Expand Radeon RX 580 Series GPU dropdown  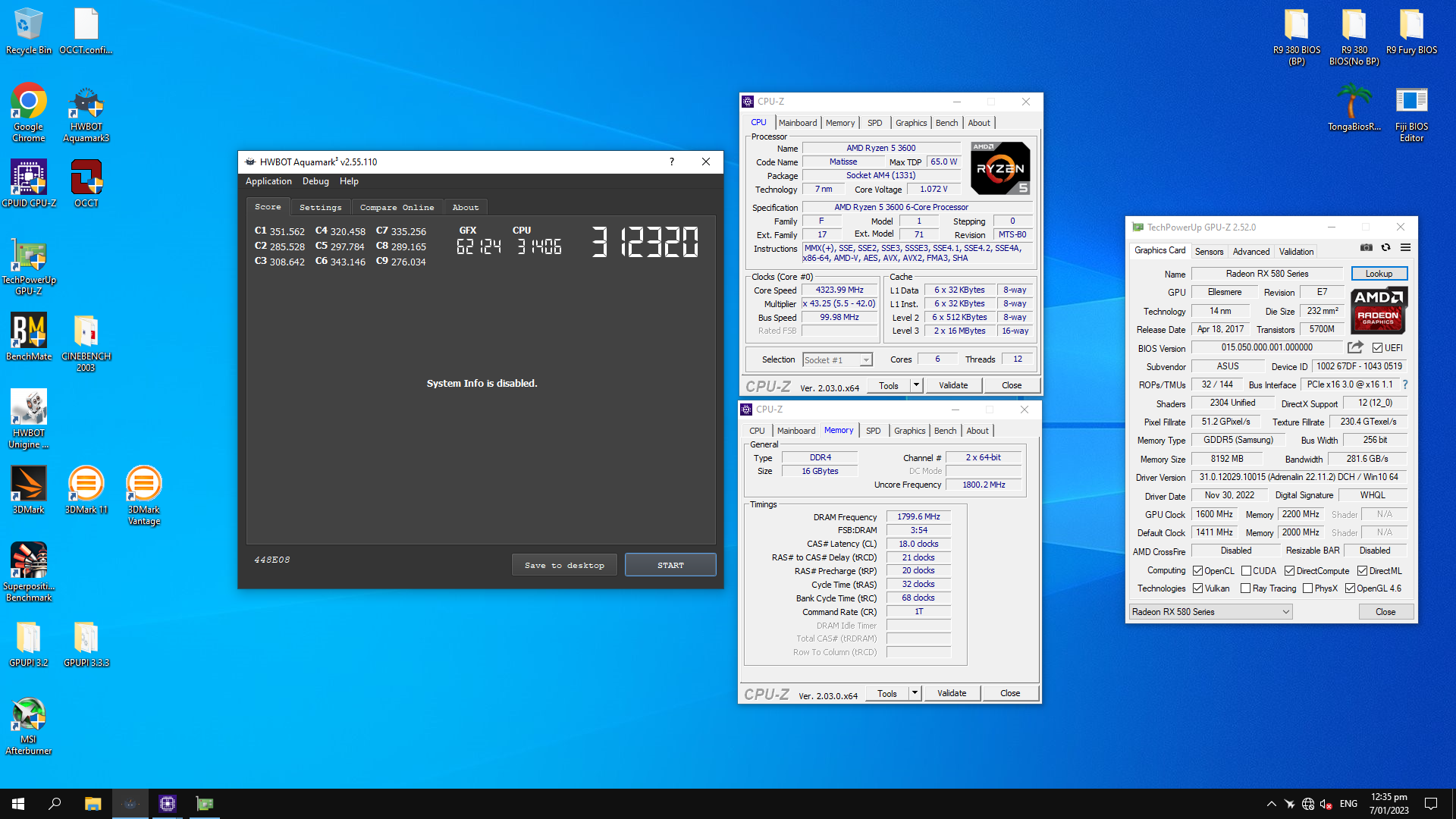[1210, 612]
